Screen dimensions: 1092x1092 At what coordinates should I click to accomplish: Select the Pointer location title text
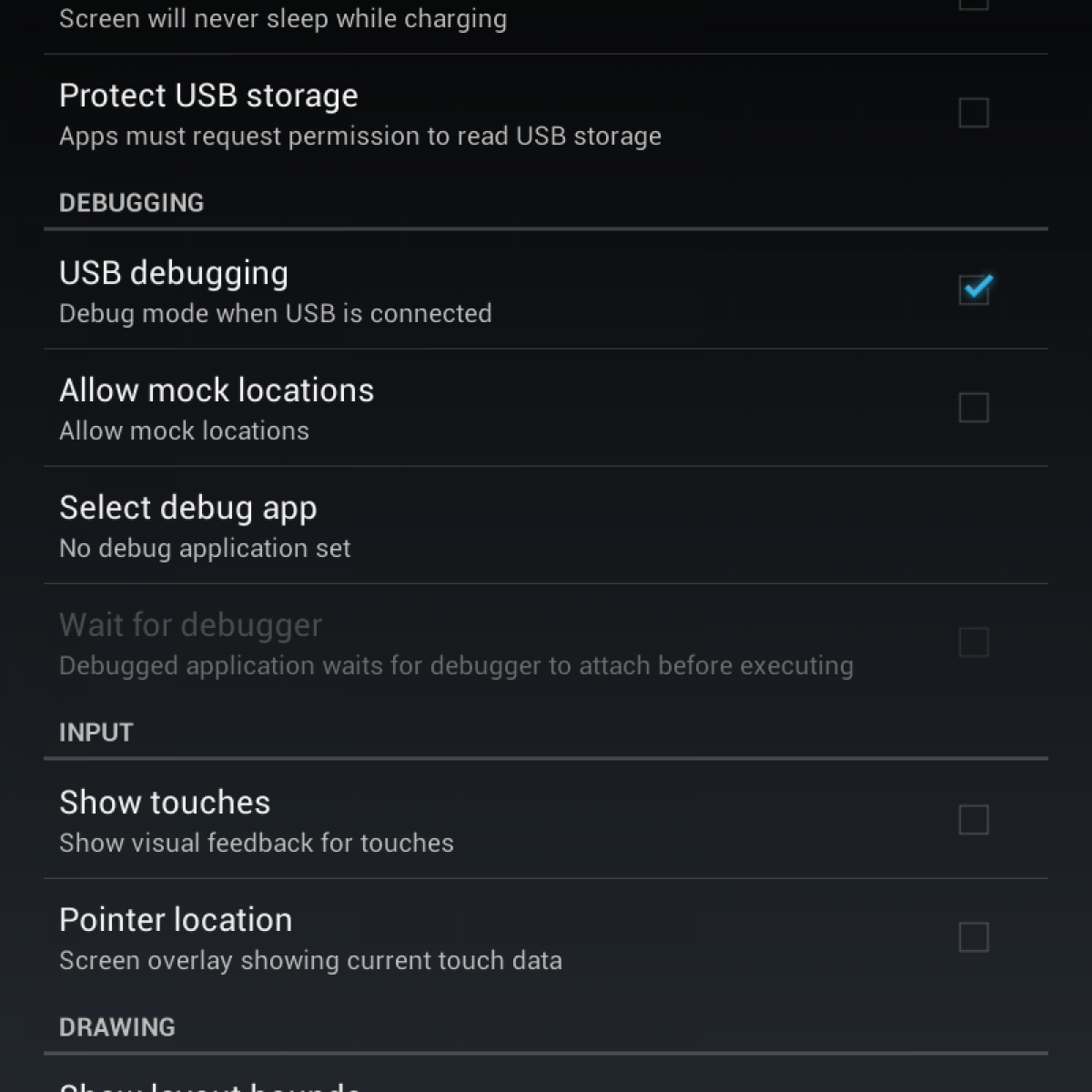pyautogui.click(x=176, y=920)
